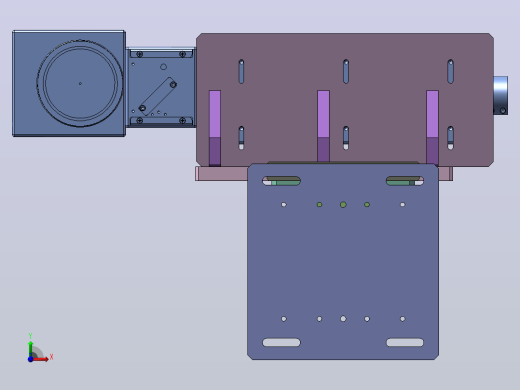Screen dimensions: 520x390
Task: Click the lower-left short slot on mauve plate
Action: (241, 138)
